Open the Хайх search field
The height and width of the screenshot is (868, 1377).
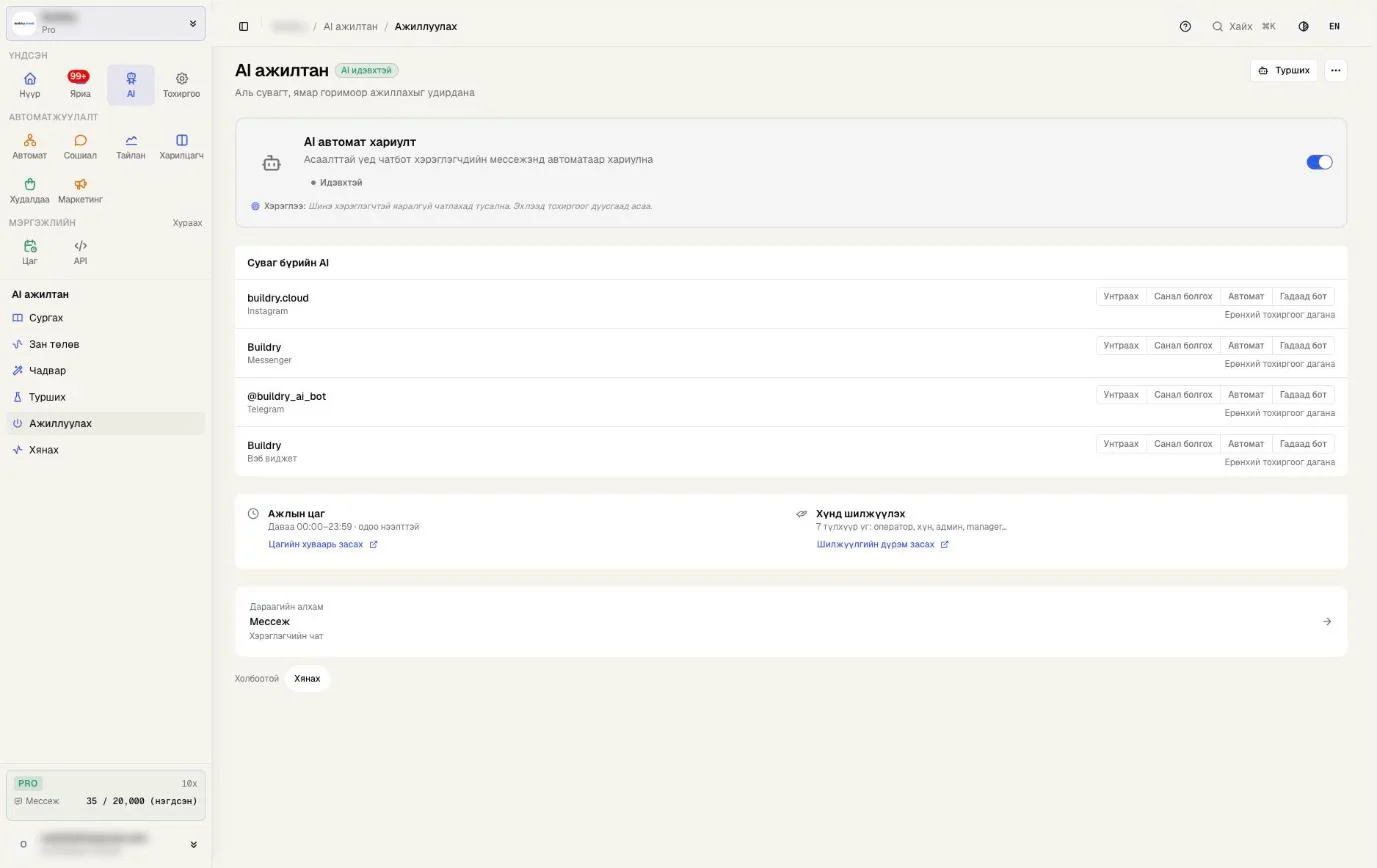click(x=1244, y=26)
